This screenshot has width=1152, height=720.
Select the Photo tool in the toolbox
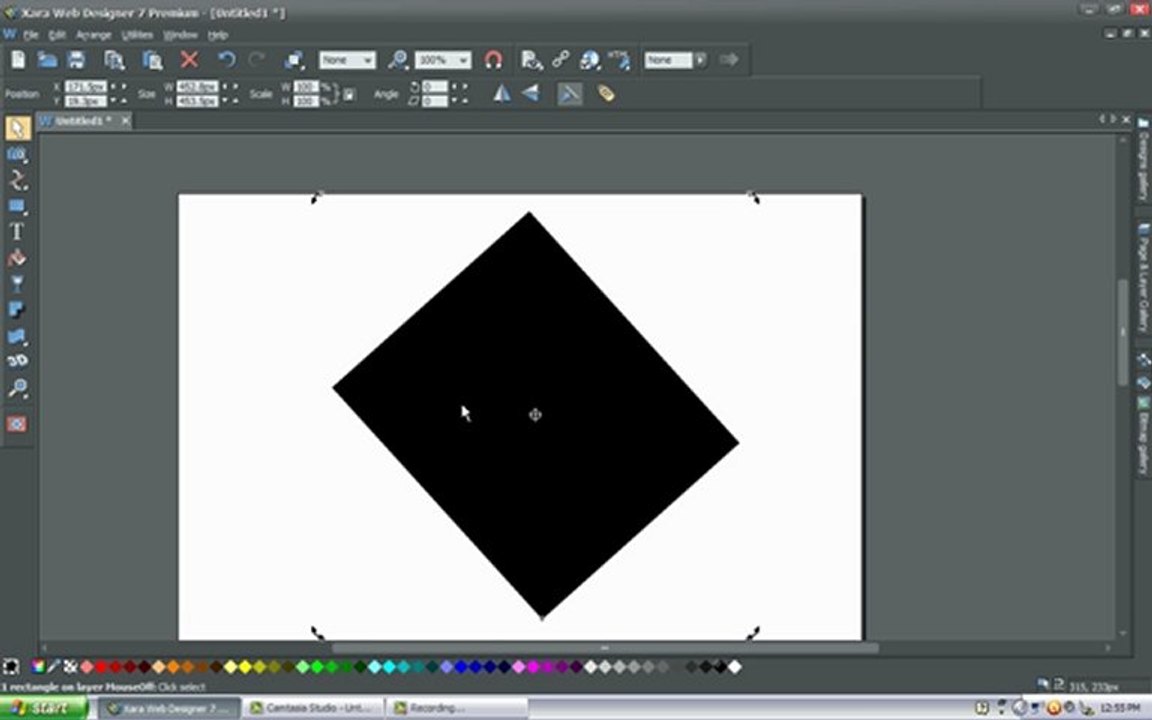coord(17,154)
